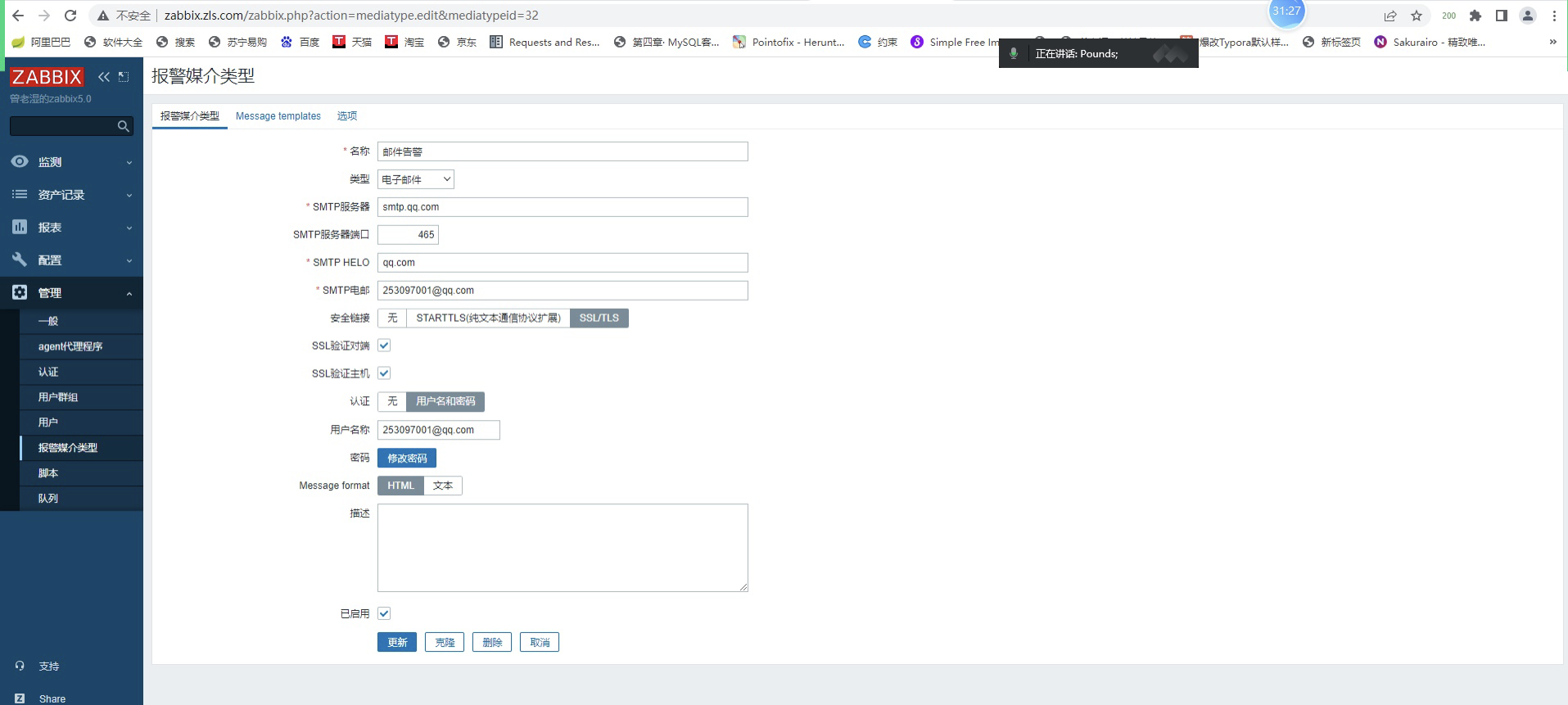Click the search magnifier icon in the sidebar
The image size is (1568, 705).
pos(124,126)
